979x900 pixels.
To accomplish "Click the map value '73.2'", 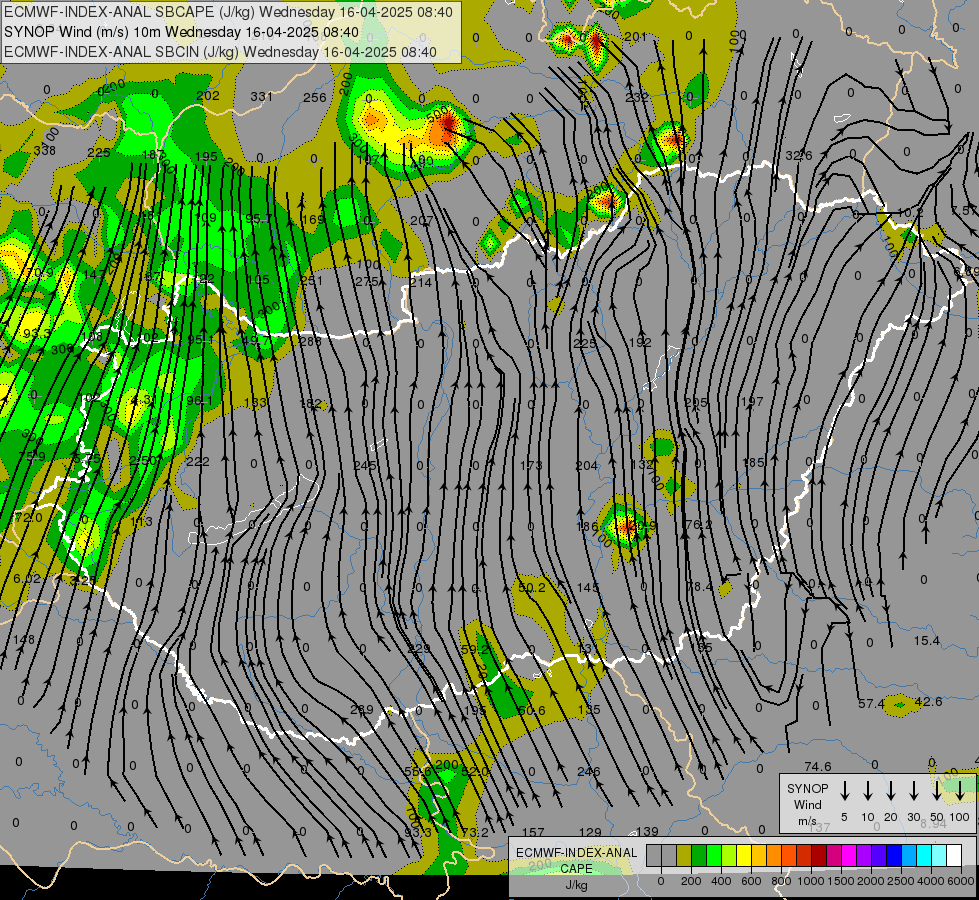I will [476, 833].
